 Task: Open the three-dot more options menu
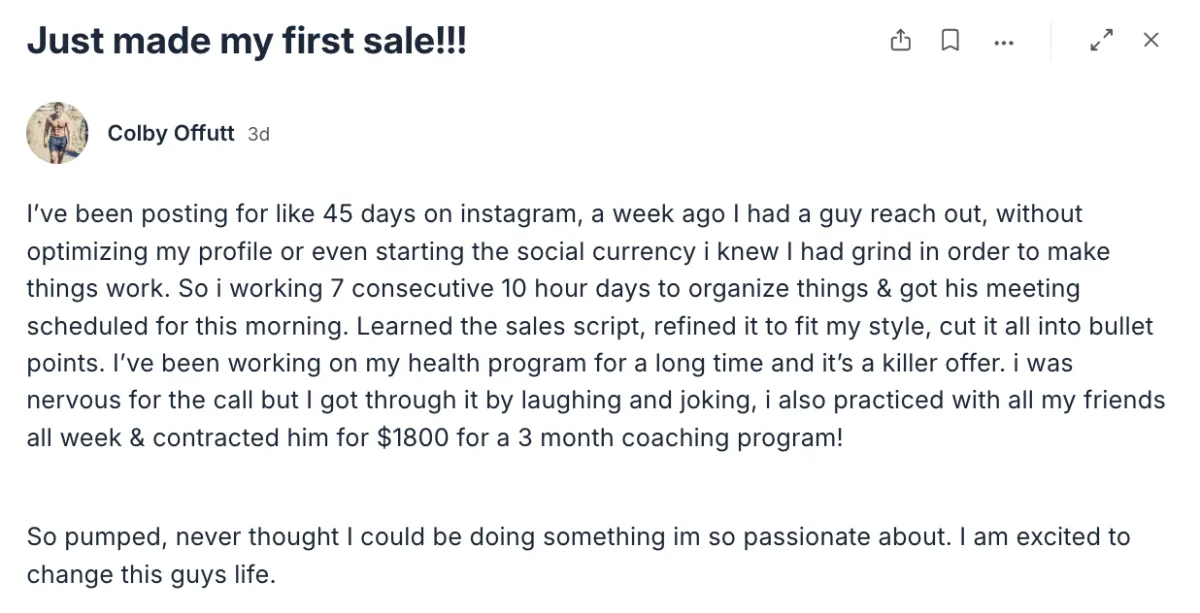point(1003,42)
